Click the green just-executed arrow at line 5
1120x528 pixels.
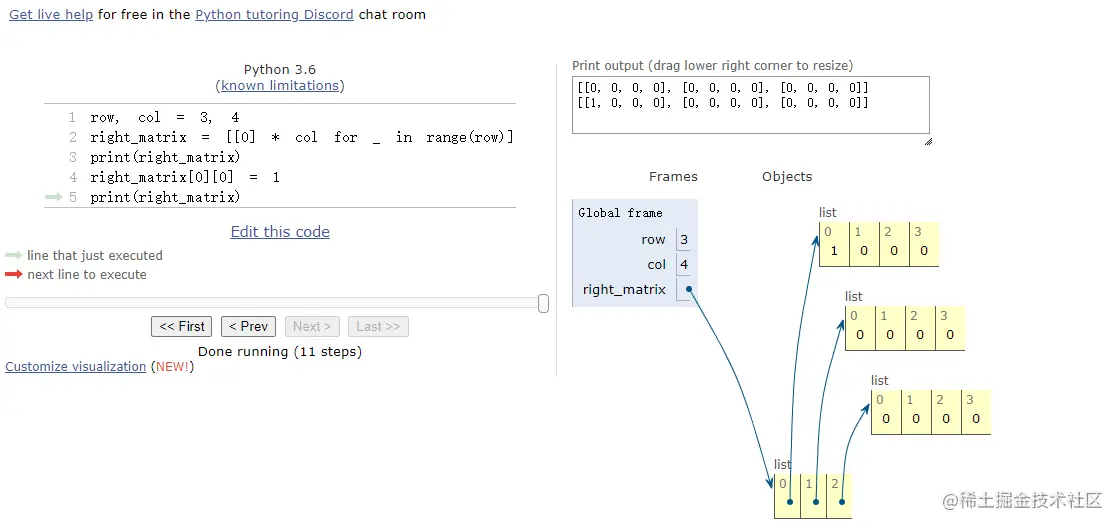54,197
